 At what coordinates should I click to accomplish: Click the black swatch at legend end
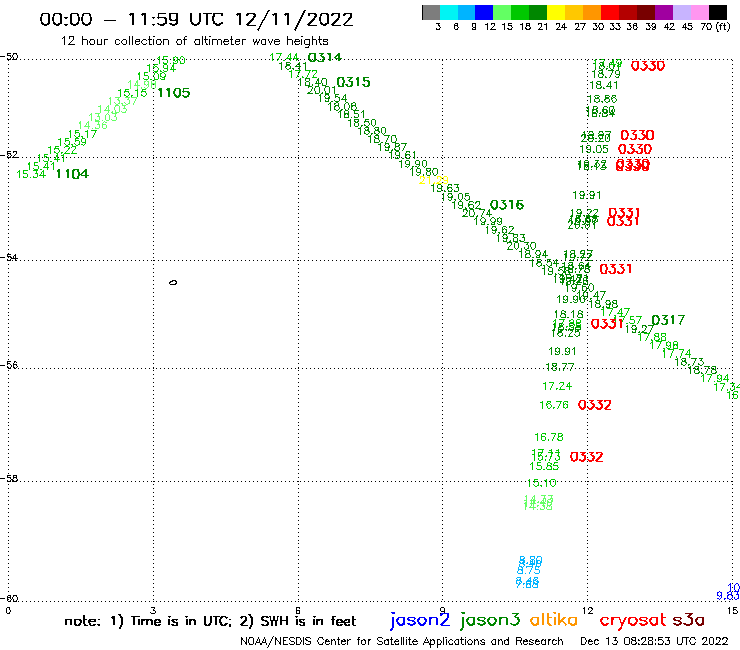718,12
